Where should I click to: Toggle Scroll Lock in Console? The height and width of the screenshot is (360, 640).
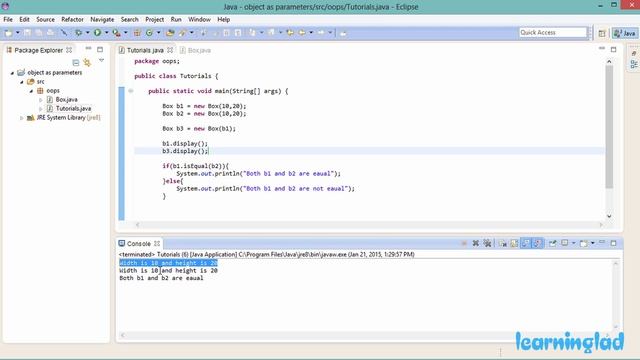(514, 243)
